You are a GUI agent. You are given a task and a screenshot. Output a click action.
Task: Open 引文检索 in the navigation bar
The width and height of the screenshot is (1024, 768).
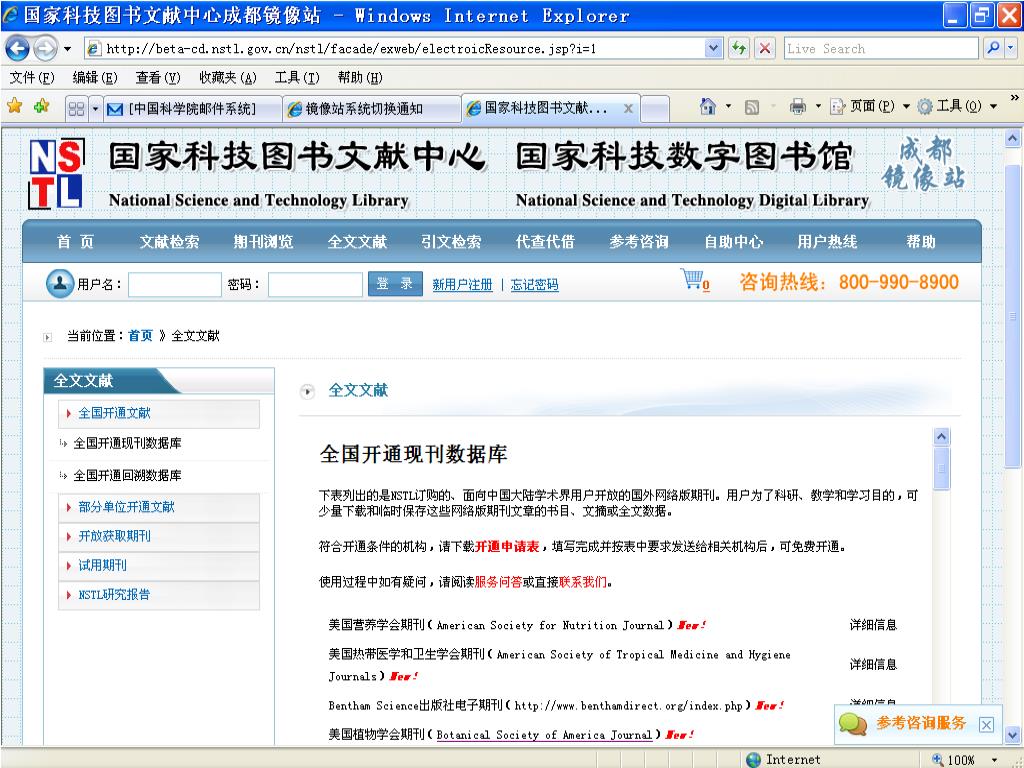coord(451,242)
